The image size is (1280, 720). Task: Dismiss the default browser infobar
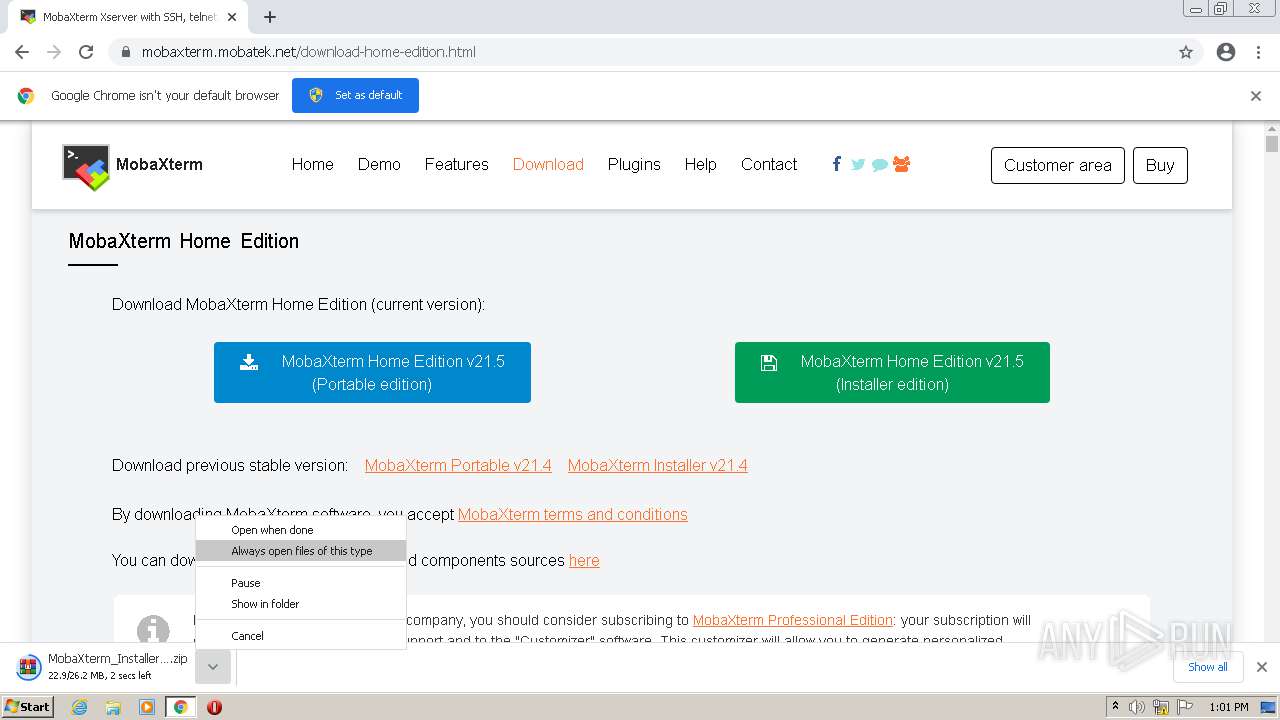[1256, 96]
